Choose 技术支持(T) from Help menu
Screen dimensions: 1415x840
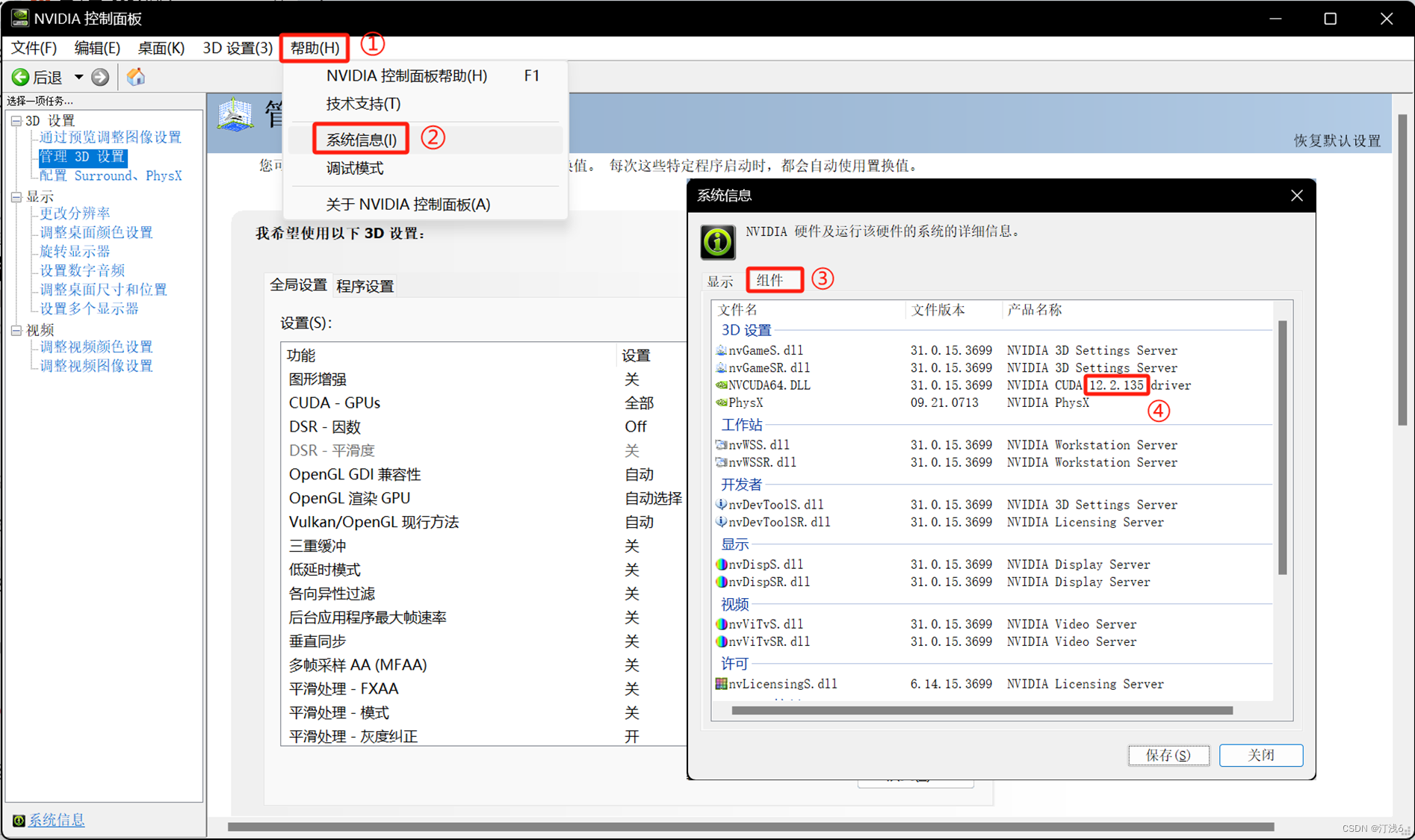pyautogui.click(x=425, y=104)
